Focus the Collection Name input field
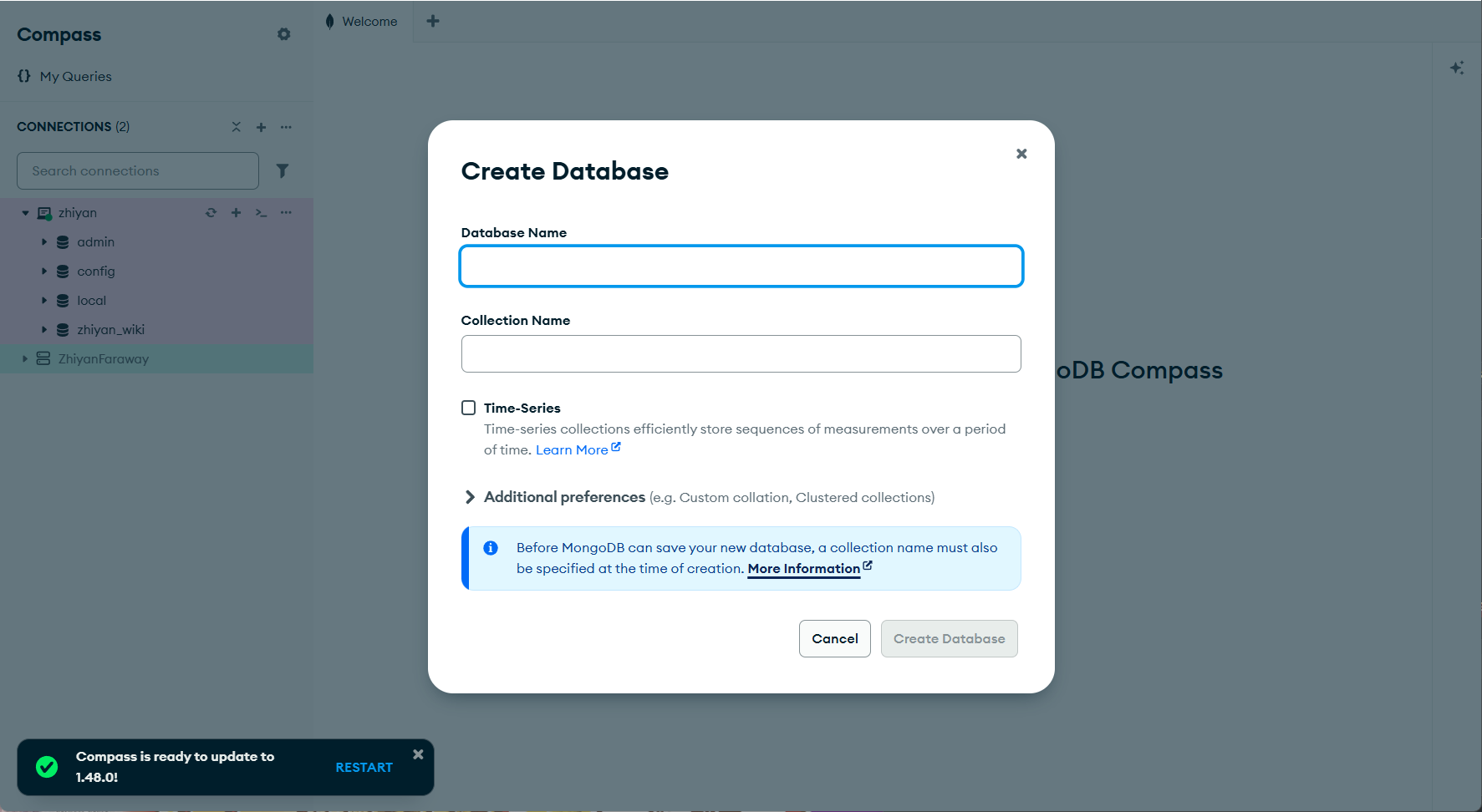The height and width of the screenshot is (812, 1482). coord(741,353)
